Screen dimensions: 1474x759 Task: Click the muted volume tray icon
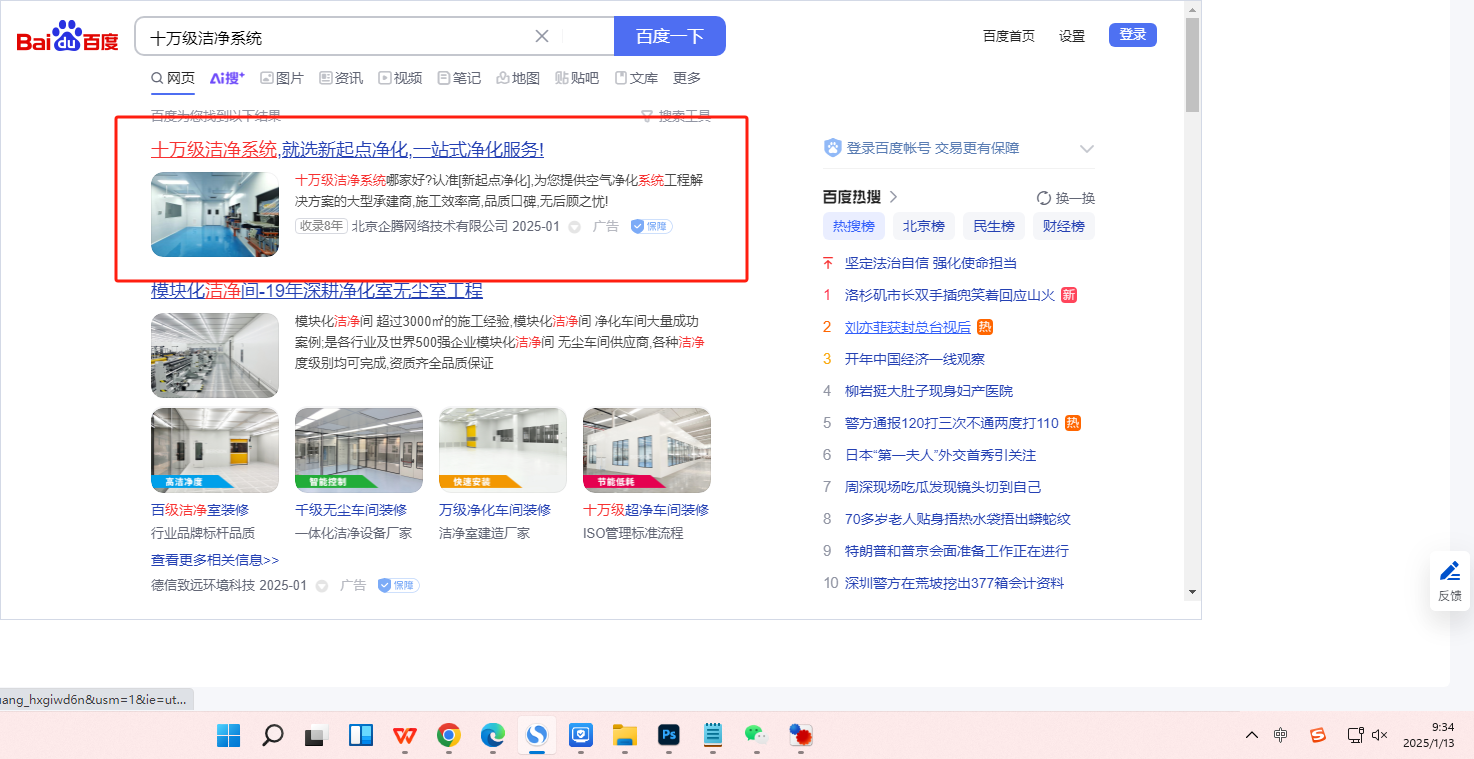click(1380, 735)
